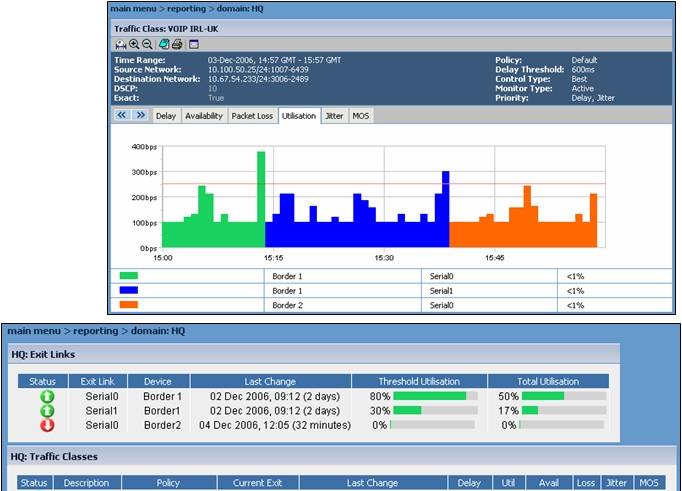Screen dimensions: 682x491
Task: Click the 17% total utilisation bar
Action: [x=564, y=411]
